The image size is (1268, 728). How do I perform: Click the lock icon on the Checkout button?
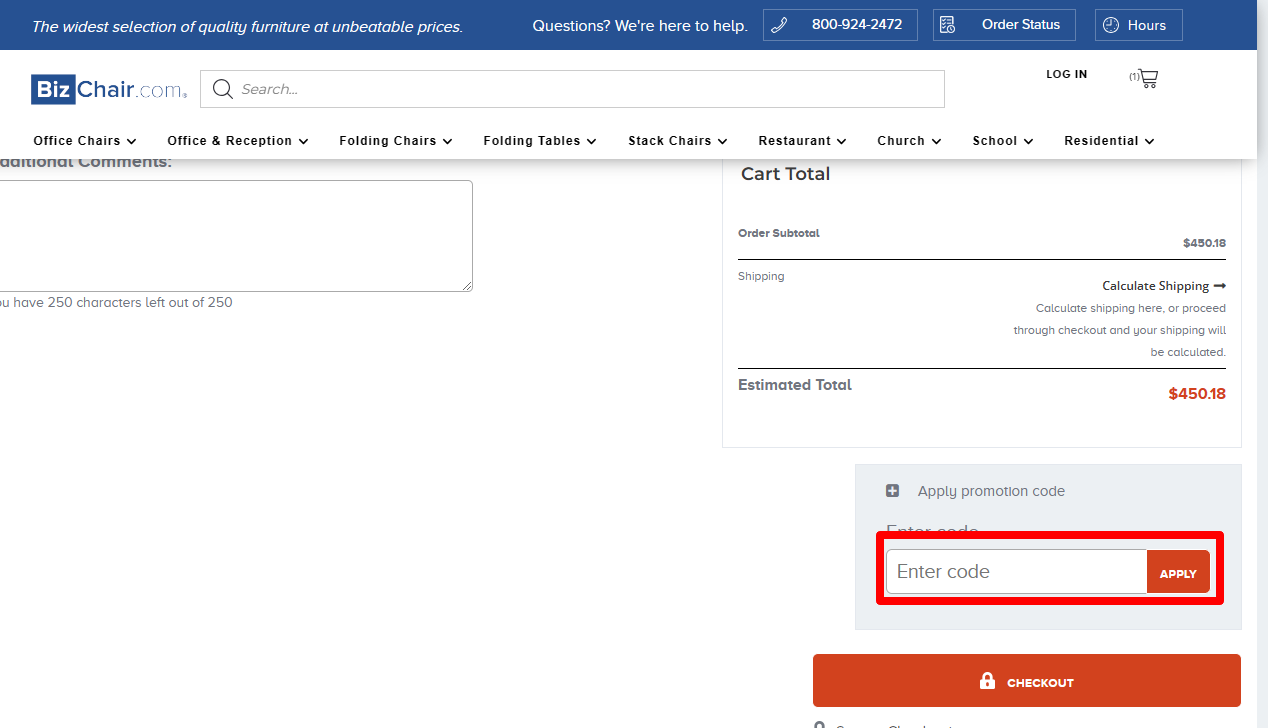[987, 680]
